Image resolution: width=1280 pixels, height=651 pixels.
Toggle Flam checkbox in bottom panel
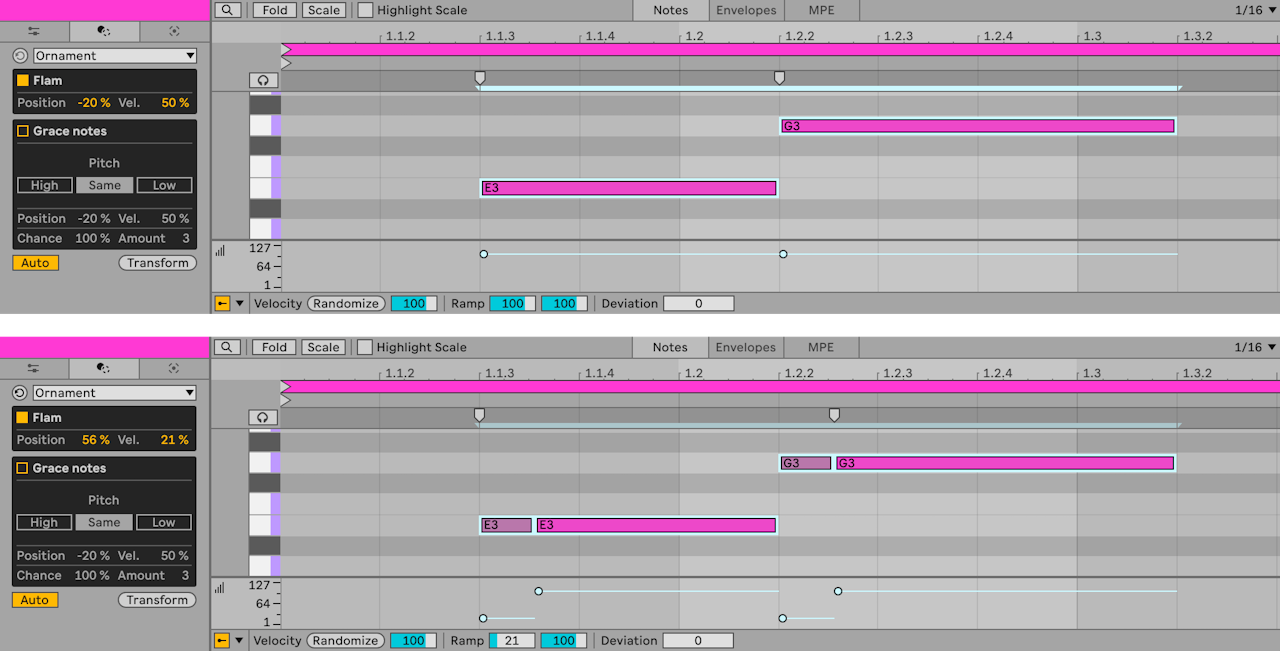pyautogui.click(x=23, y=417)
